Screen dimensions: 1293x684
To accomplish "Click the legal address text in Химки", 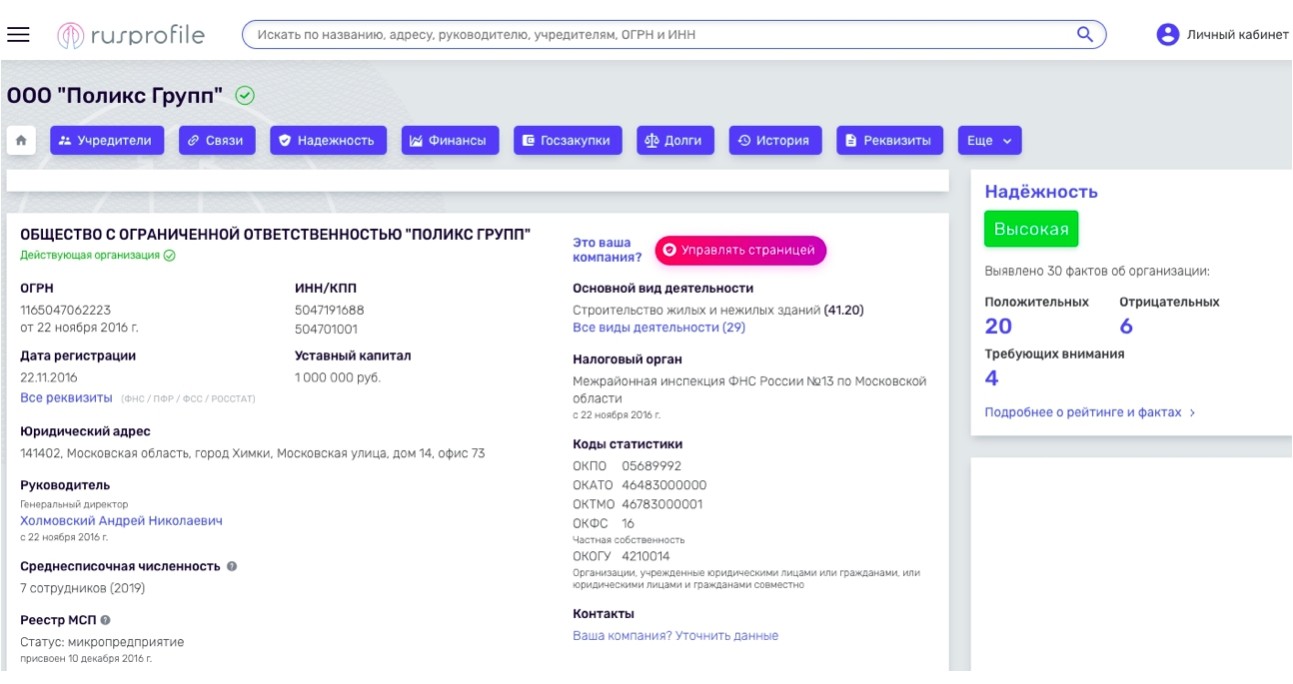I will (x=252, y=454).
